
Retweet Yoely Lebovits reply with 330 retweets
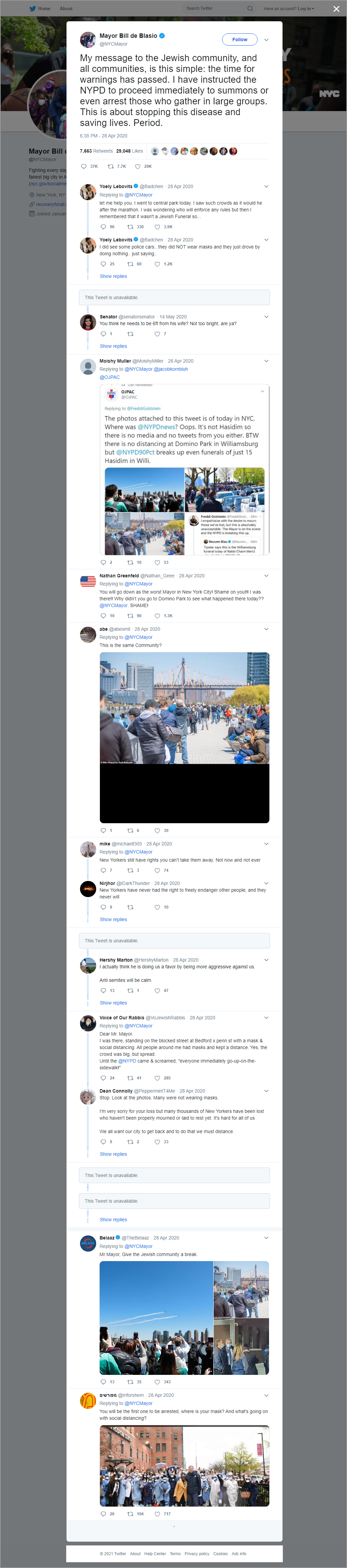pos(130,227)
